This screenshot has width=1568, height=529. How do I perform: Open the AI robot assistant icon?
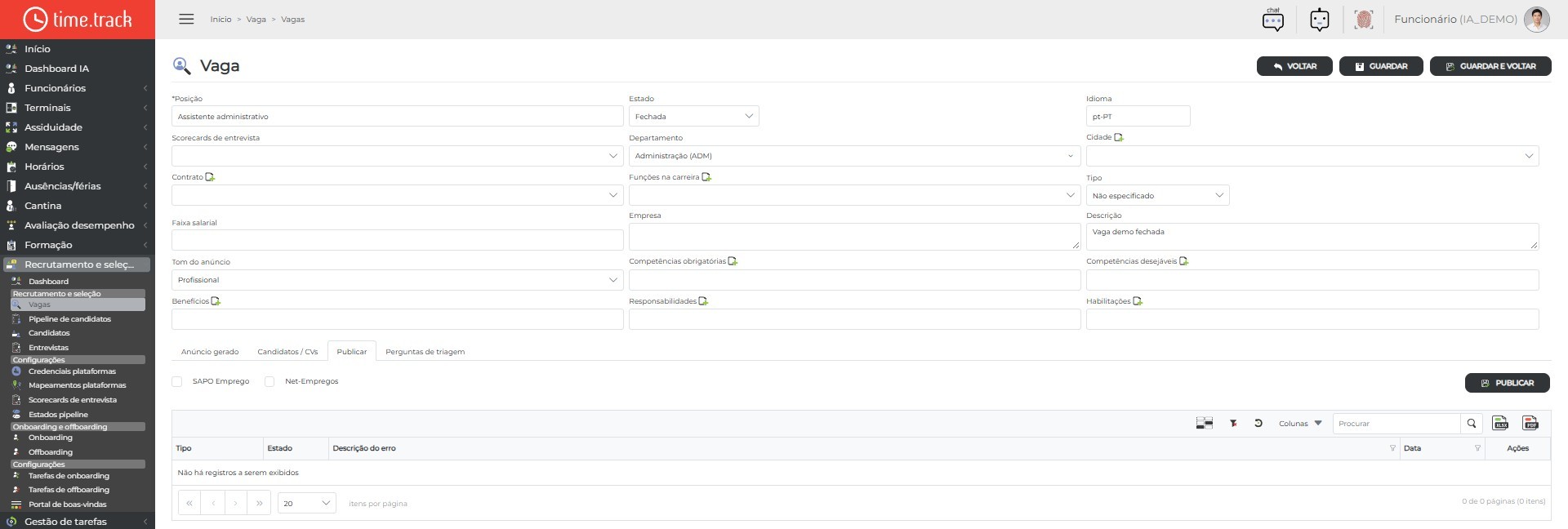tap(1319, 20)
